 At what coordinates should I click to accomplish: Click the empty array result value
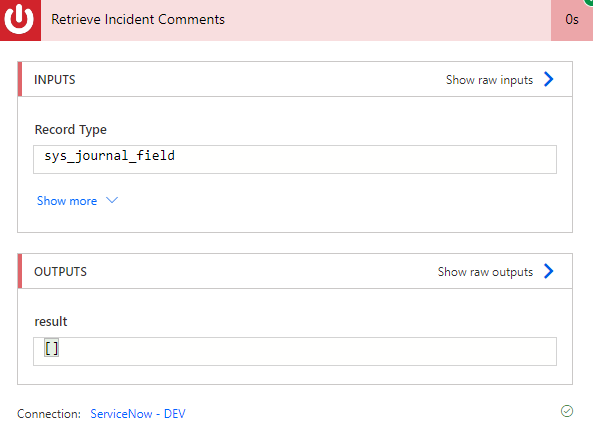[51, 348]
